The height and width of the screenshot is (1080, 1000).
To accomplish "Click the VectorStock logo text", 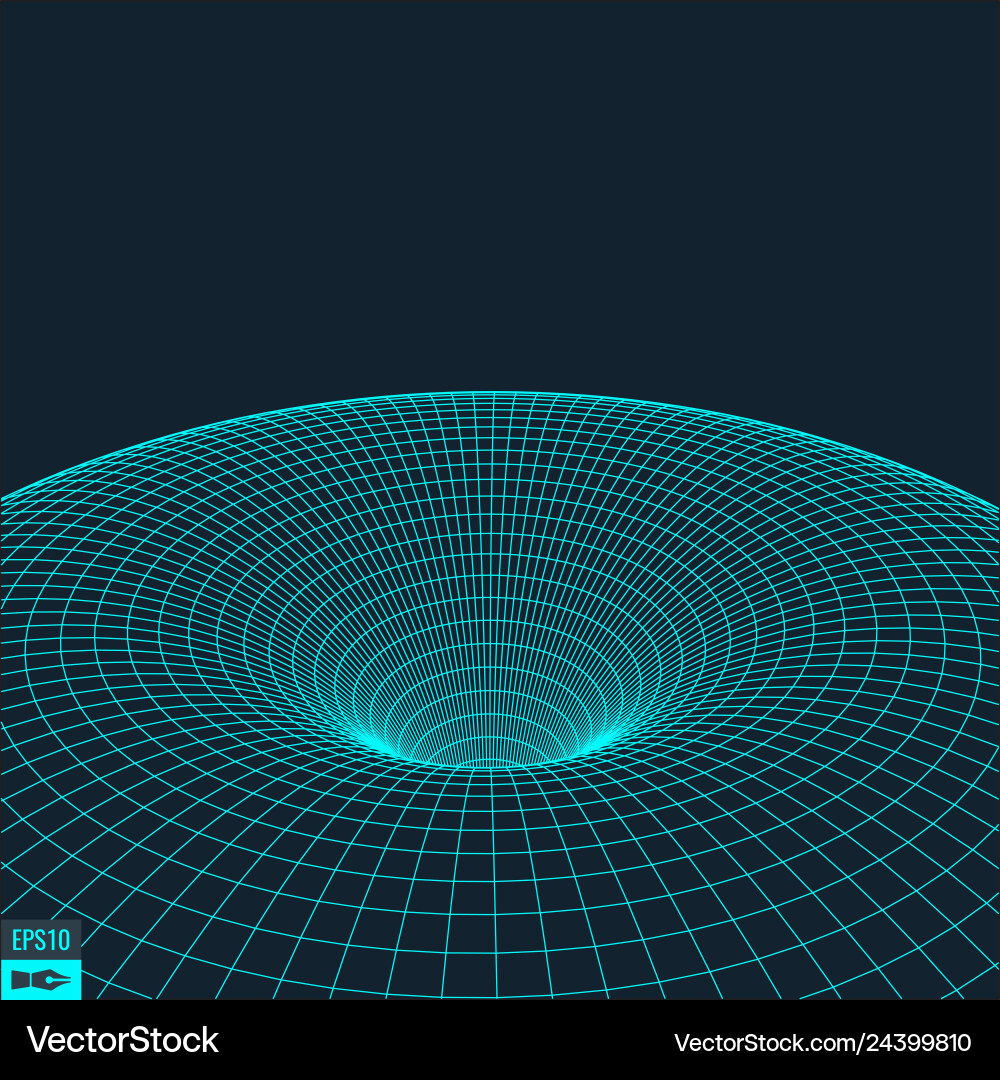I will pos(123,1040).
